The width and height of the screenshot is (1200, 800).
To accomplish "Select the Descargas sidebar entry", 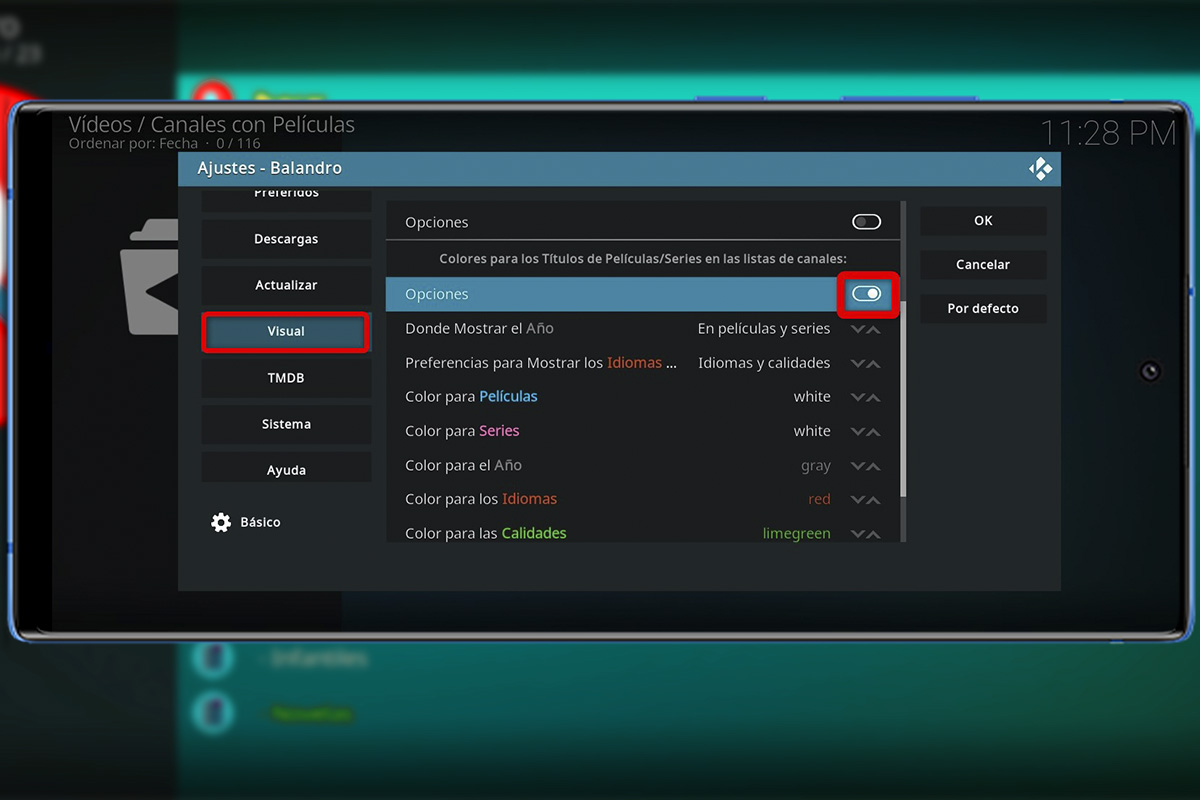I will point(286,239).
